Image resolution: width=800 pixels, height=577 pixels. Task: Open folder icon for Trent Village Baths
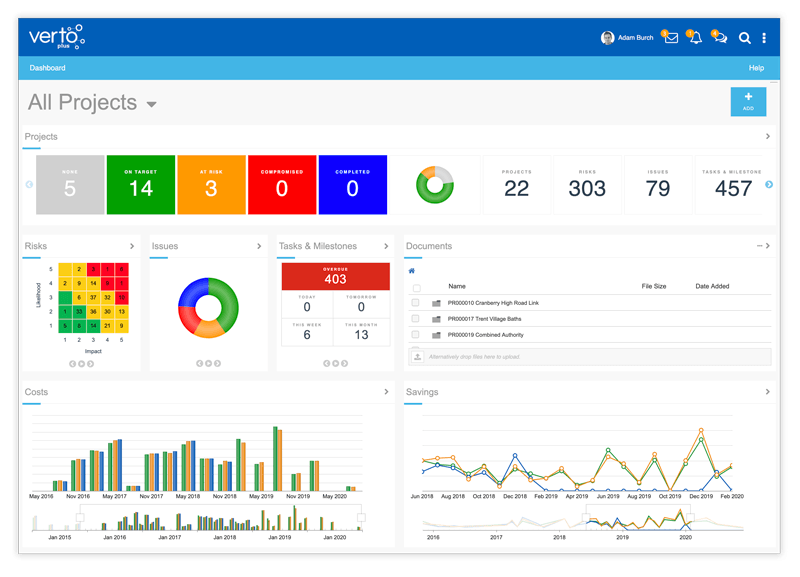tap(436, 319)
